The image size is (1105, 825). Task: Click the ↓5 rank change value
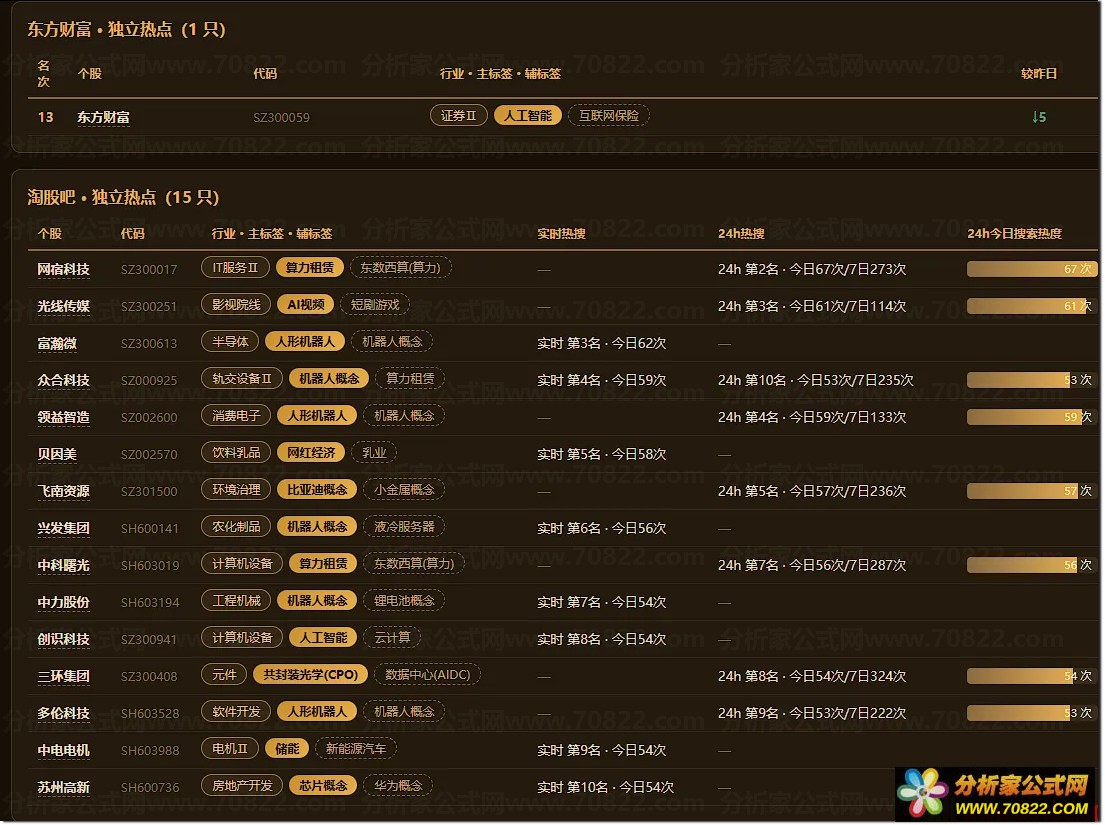(1039, 118)
